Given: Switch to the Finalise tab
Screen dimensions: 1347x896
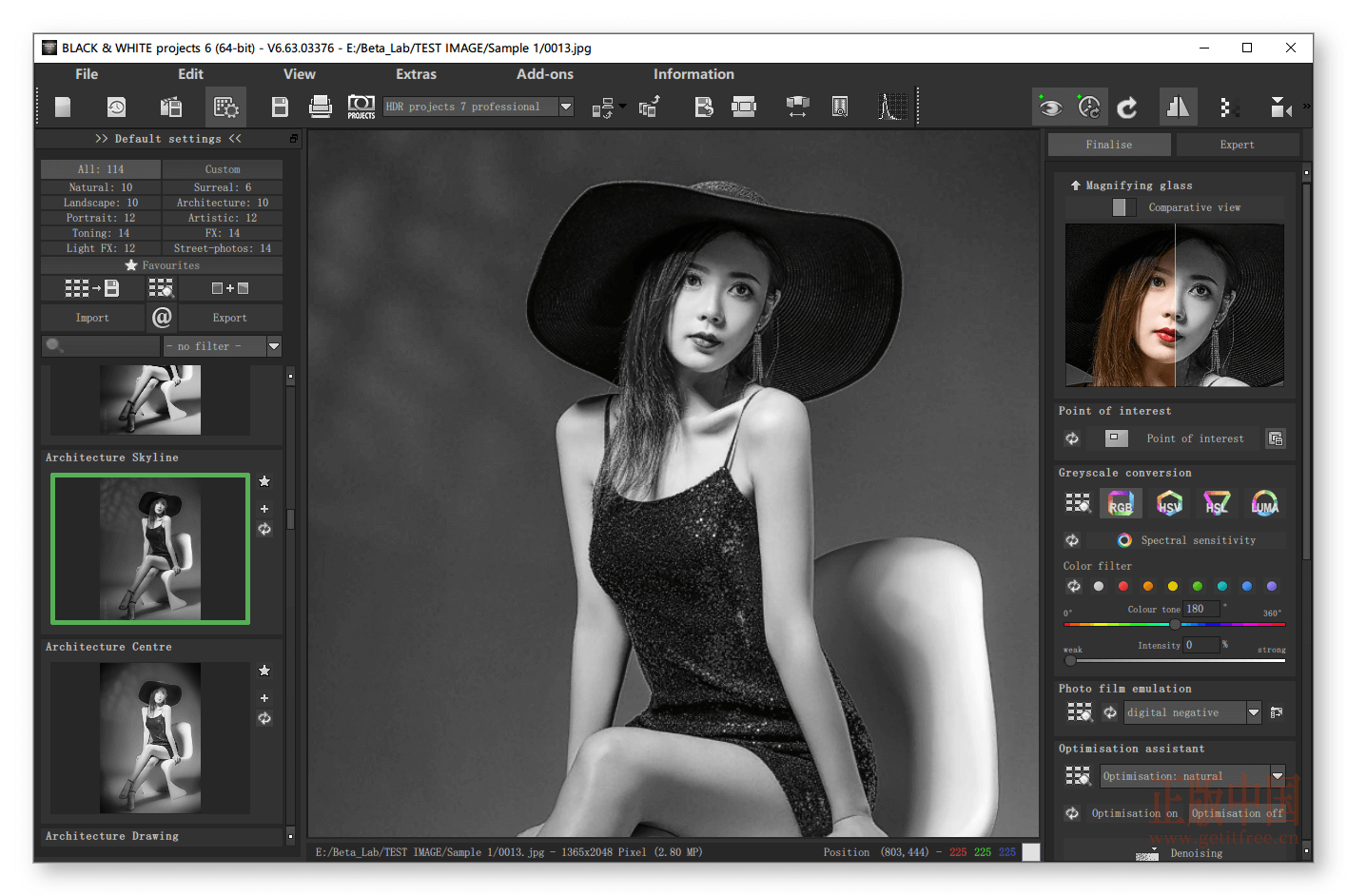Looking at the screenshot, I should point(1109,145).
